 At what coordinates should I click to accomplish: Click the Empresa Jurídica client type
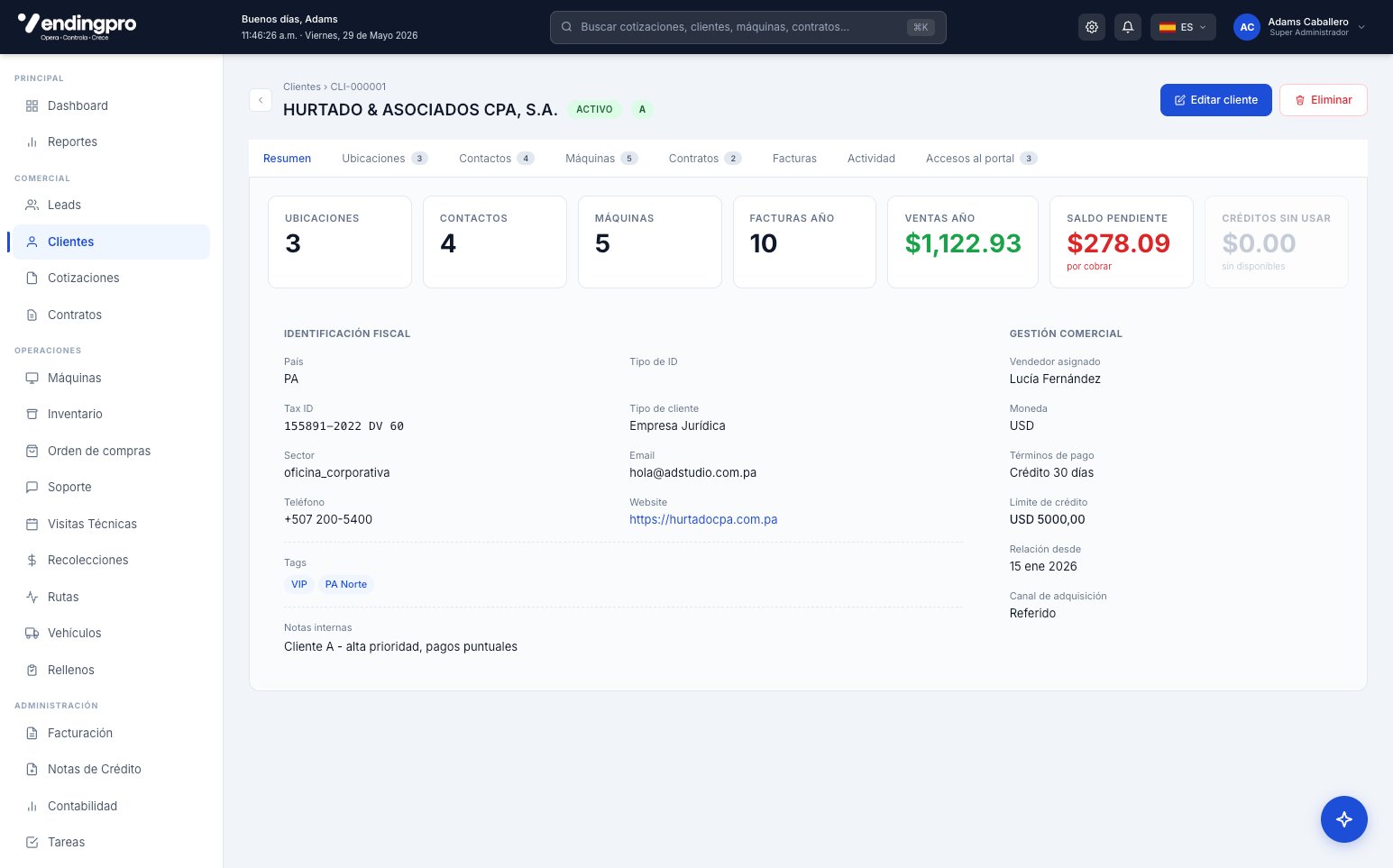tap(677, 426)
